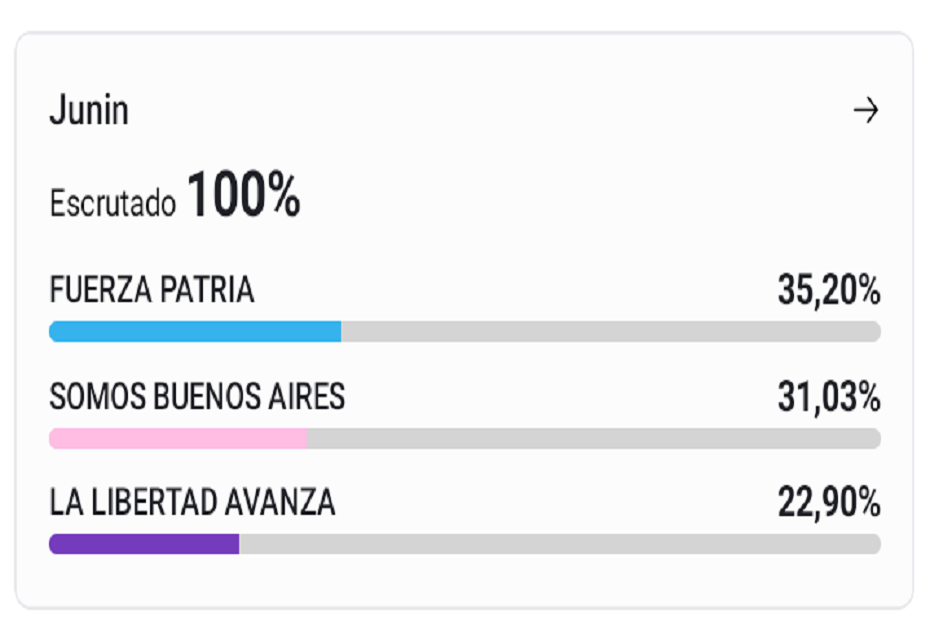Click the pink color of the second party
930x620 pixels.
click(178, 438)
